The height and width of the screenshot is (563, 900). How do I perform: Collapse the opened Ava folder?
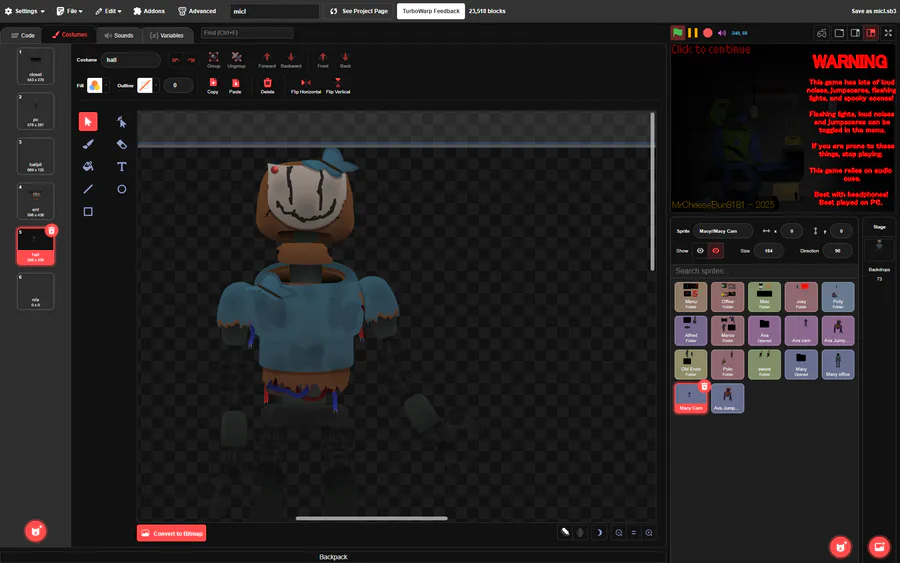click(x=764, y=331)
